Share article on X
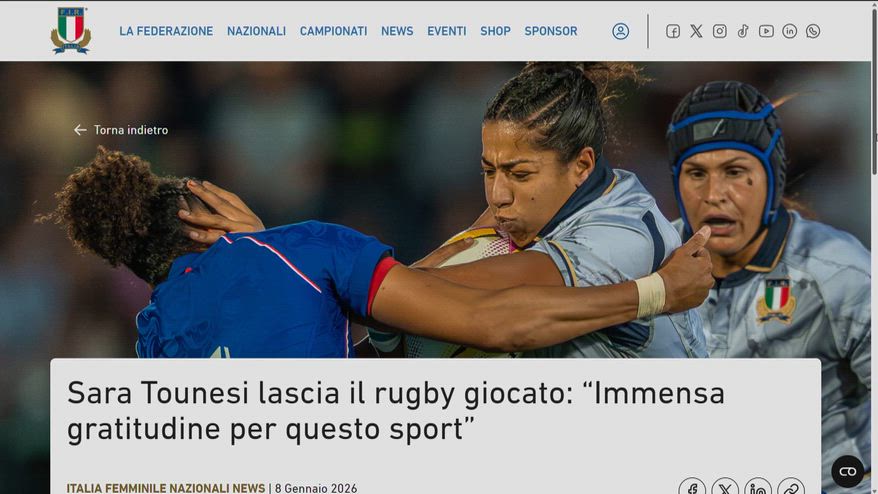This screenshot has width=878, height=494. 725,488
